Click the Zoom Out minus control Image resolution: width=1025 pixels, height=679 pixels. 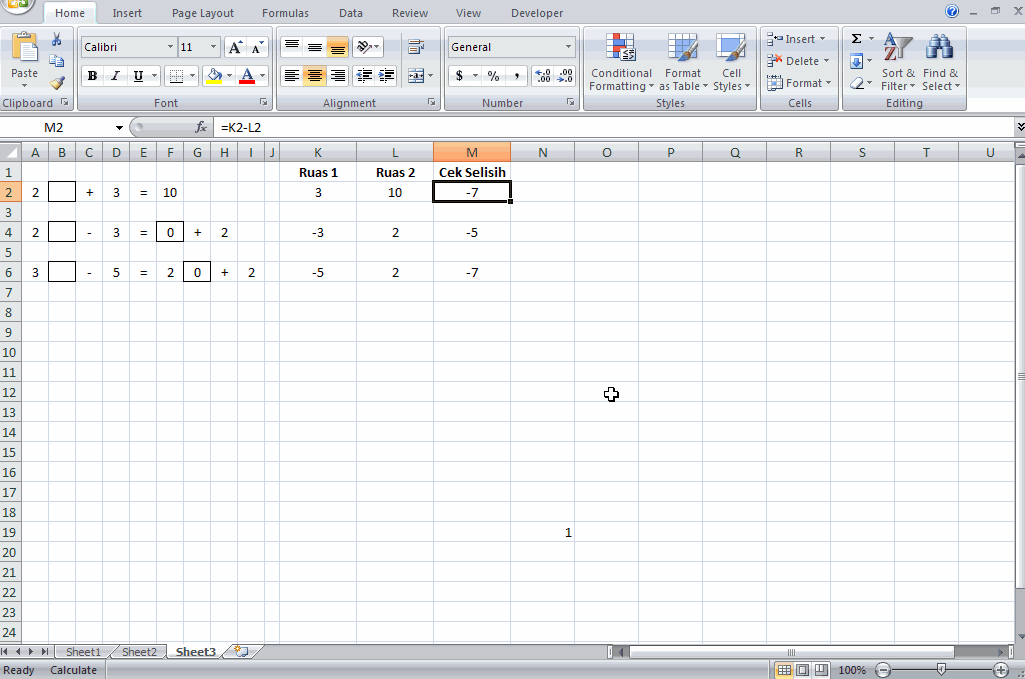(882, 670)
